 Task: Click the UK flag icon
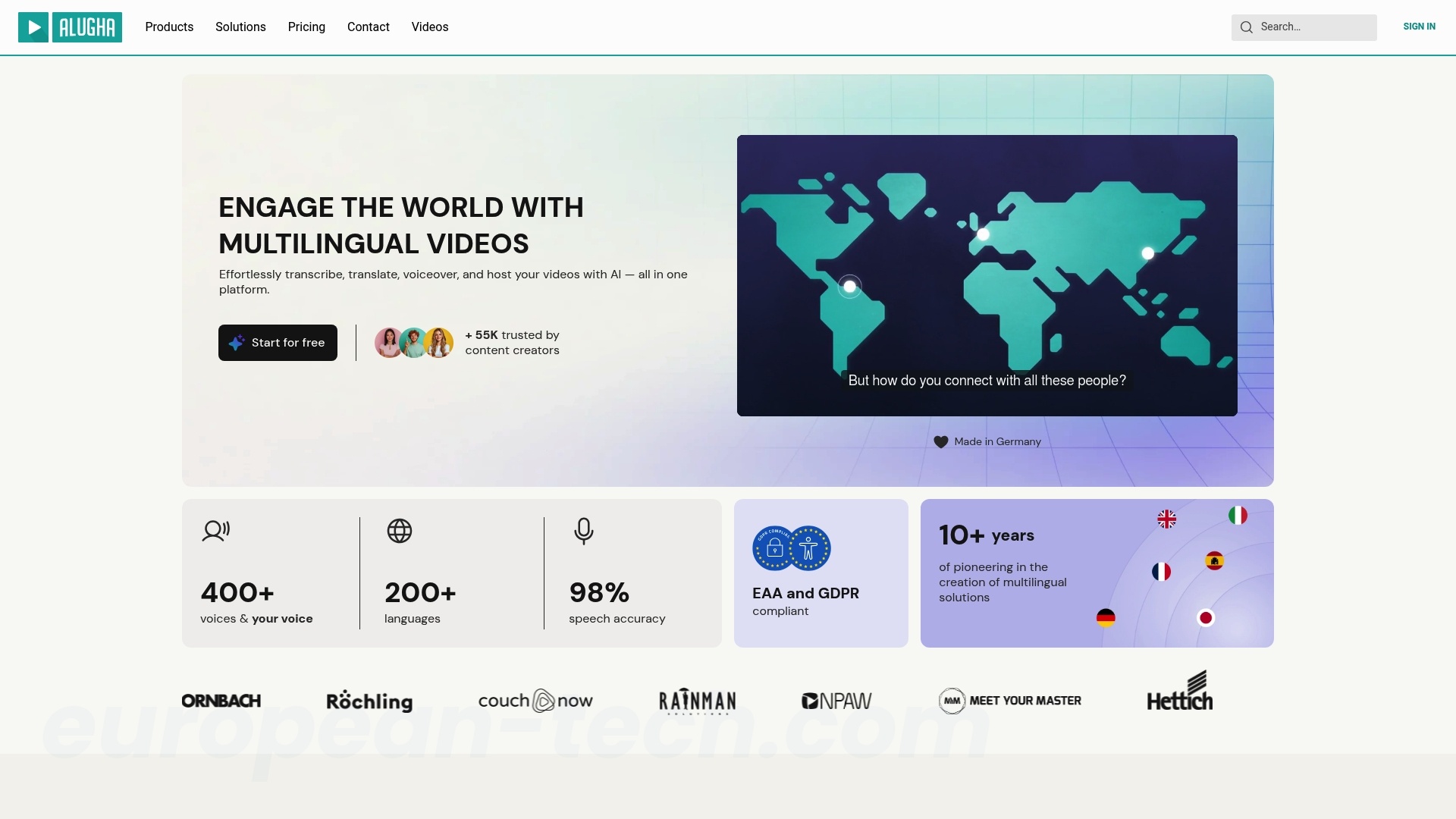1167,519
